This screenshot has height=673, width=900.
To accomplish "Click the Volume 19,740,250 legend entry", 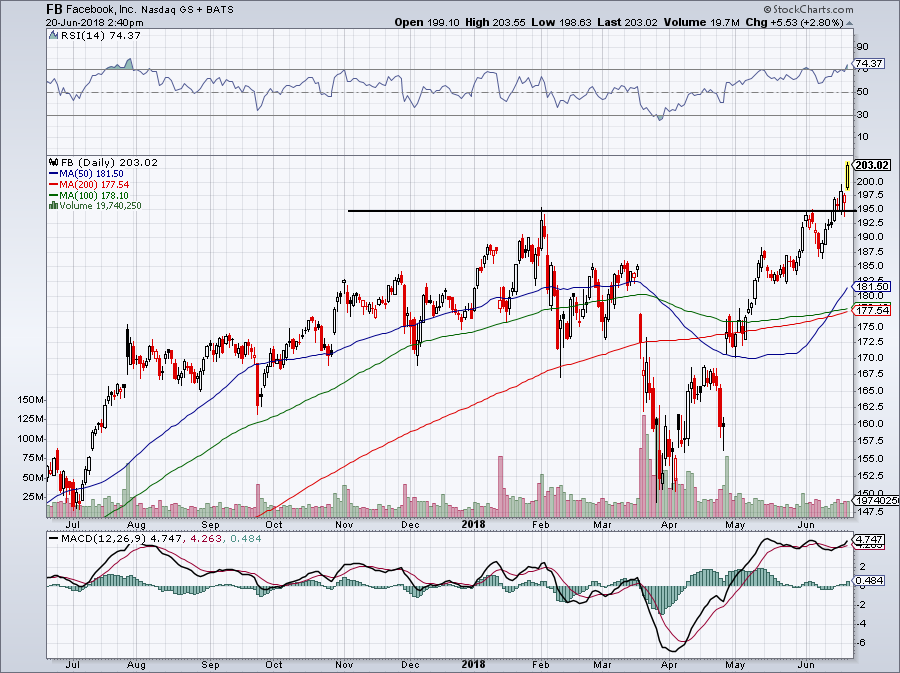I will (100, 205).
